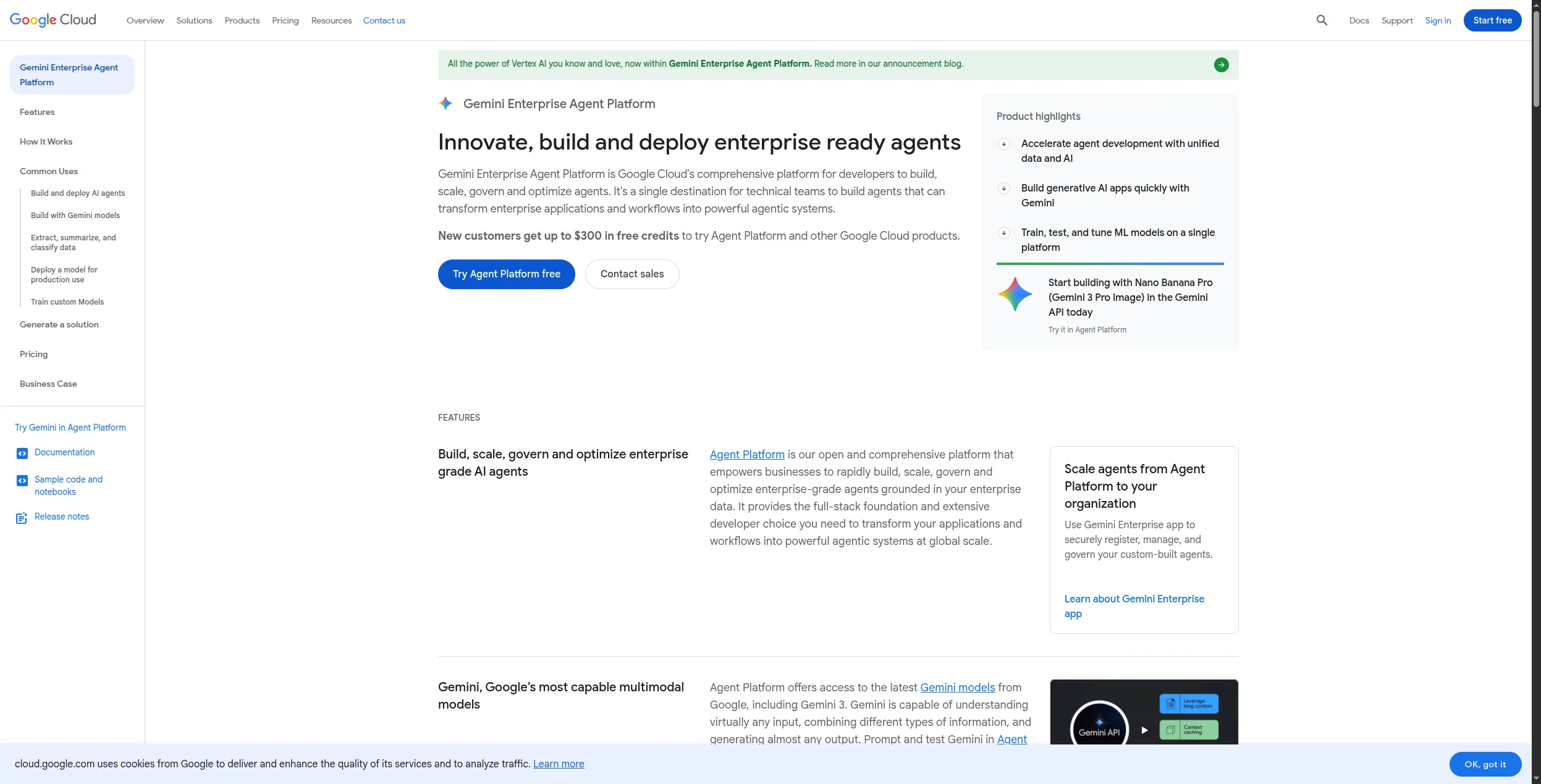The image size is (1541, 784).
Task: Jump to Business Case in sidebar
Action: tap(48, 384)
